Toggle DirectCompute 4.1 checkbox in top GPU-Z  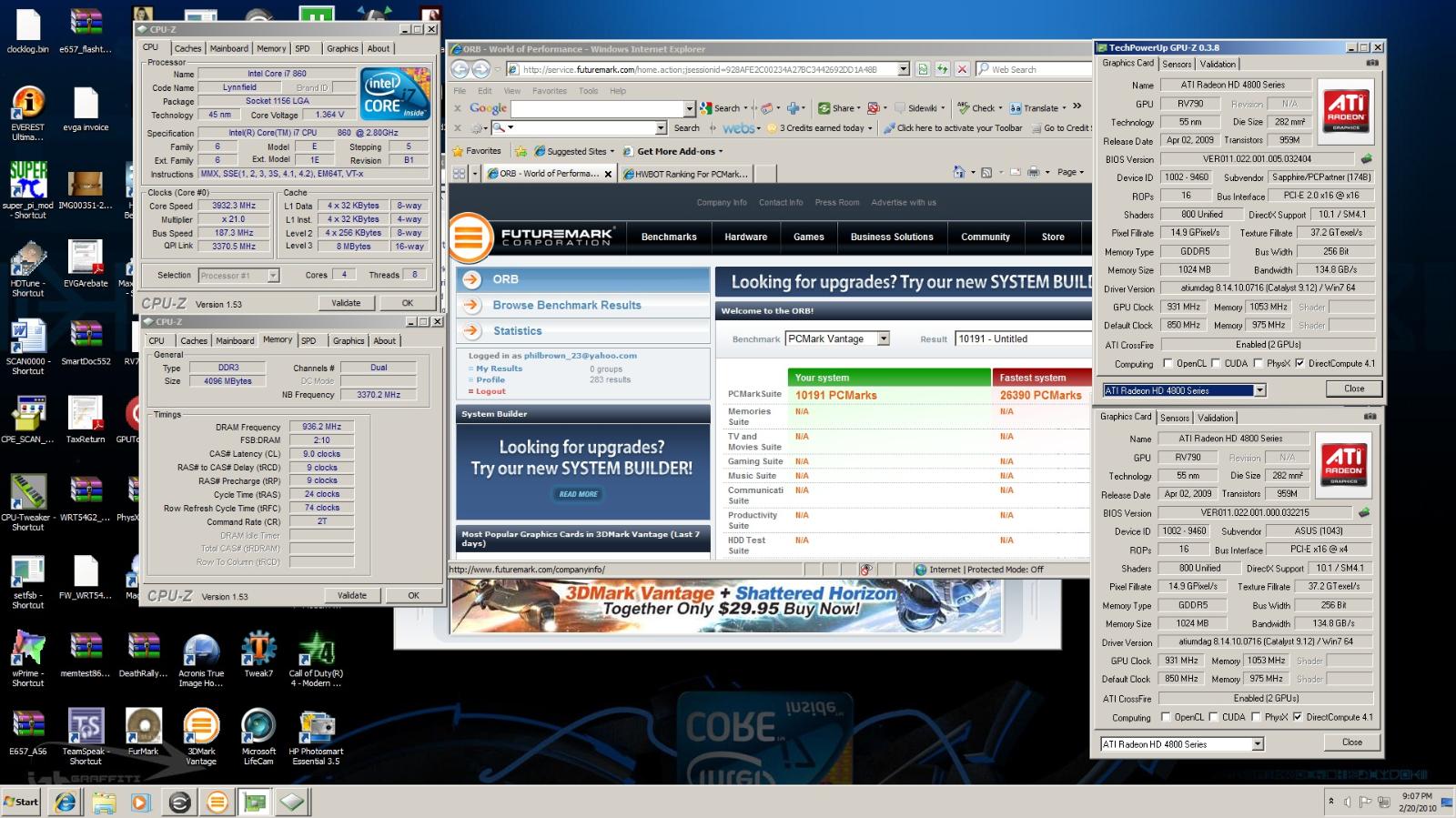1299,363
